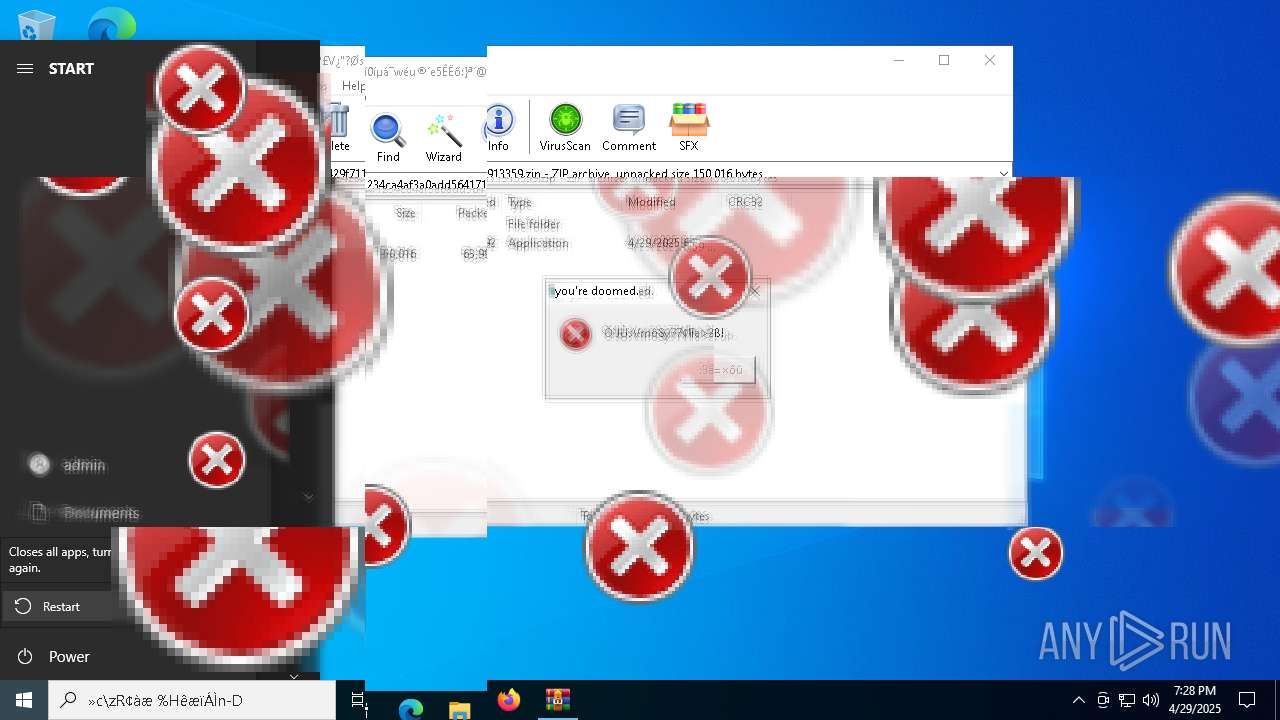This screenshot has width=1280, height=720.
Task: Create SFX archive via toolbar
Action: tap(689, 127)
